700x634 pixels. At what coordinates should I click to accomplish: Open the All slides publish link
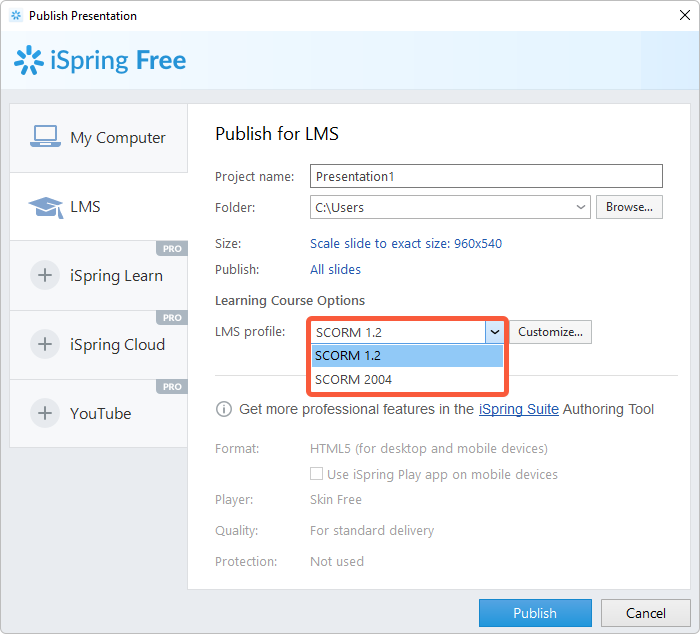click(335, 269)
